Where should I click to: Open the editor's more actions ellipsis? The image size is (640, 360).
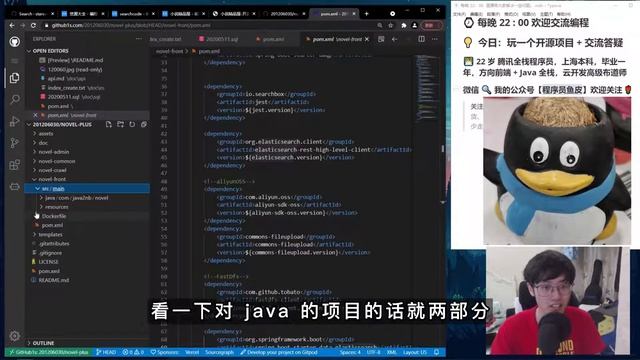(x=435, y=39)
